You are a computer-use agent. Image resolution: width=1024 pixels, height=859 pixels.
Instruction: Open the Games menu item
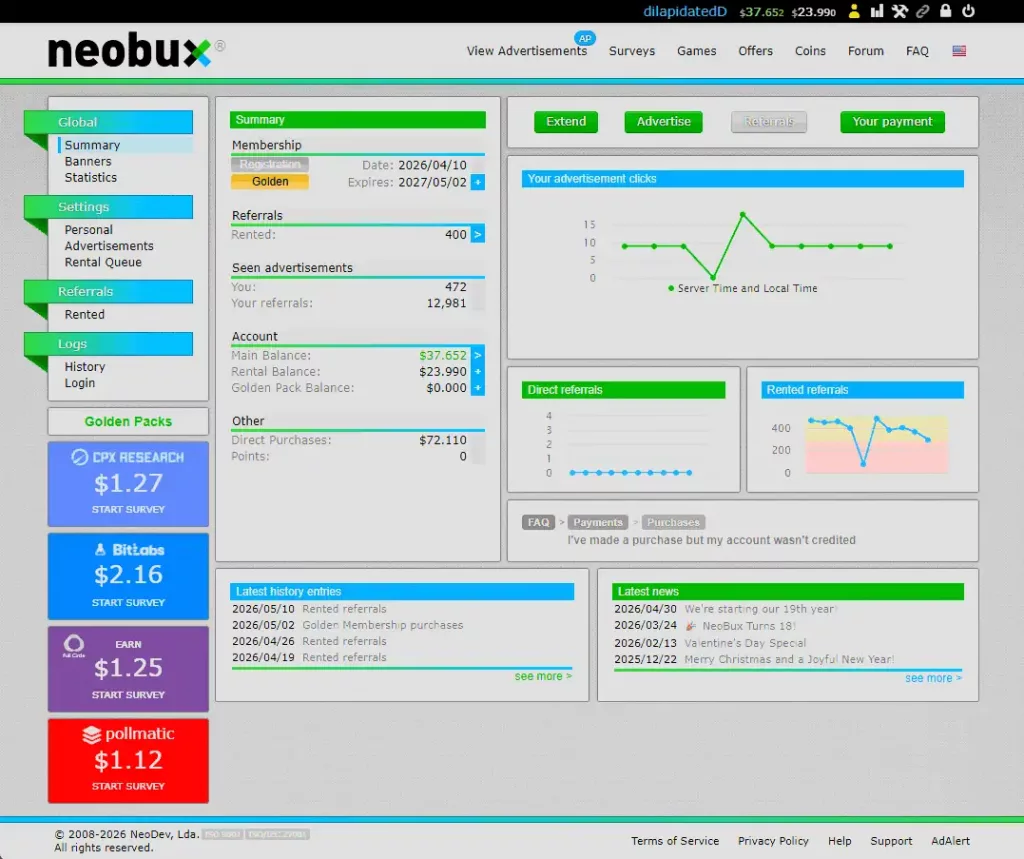[696, 51]
